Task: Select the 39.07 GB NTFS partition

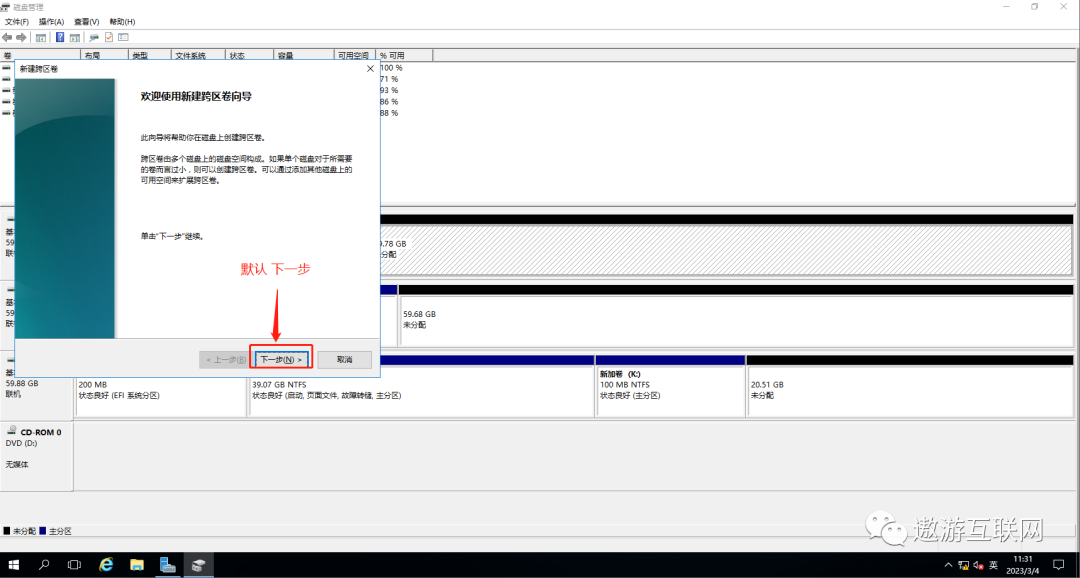Action: point(422,390)
